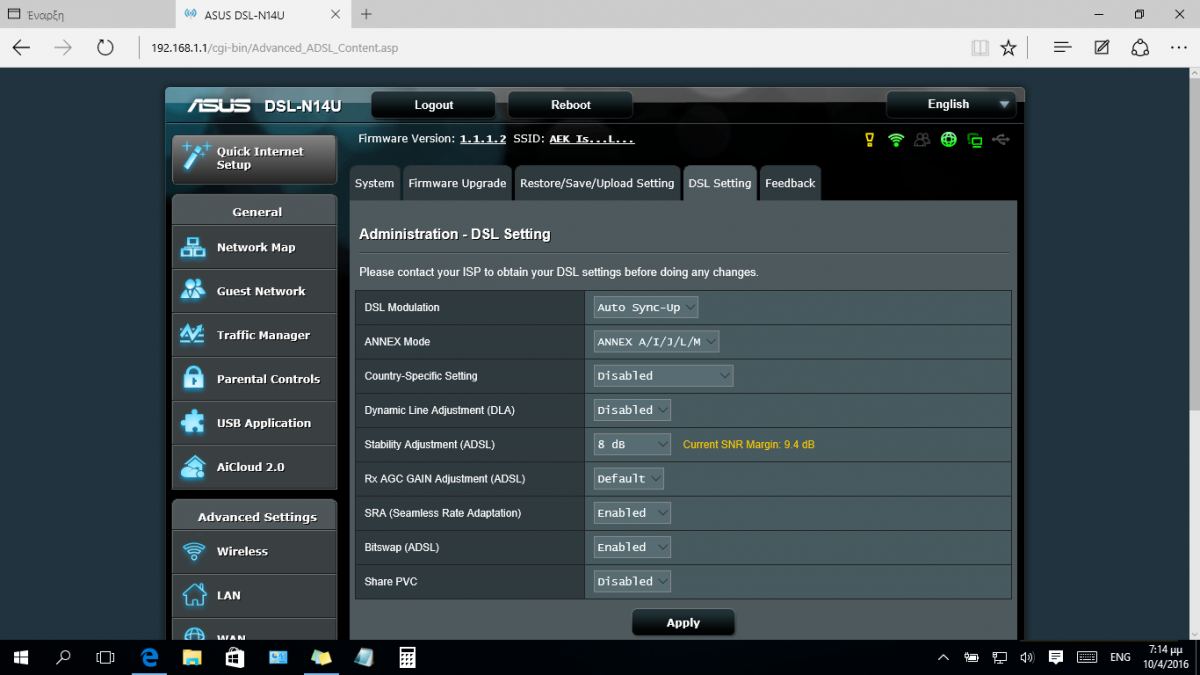The width and height of the screenshot is (1200, 675).
Task: Click the Reboot button
Action: point(570,105)
